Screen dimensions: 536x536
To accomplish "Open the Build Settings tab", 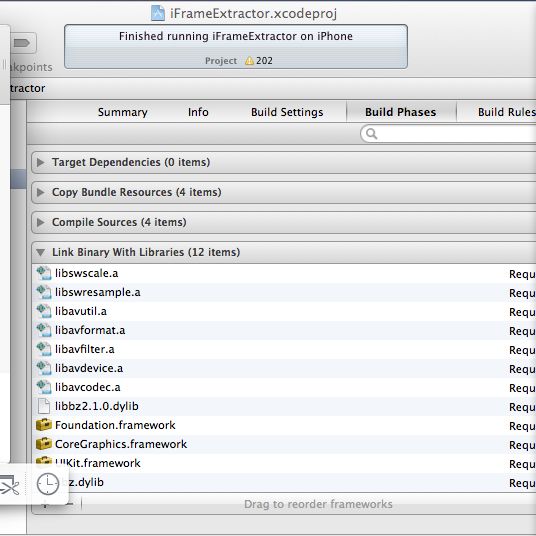I will [x=287, y=112].
